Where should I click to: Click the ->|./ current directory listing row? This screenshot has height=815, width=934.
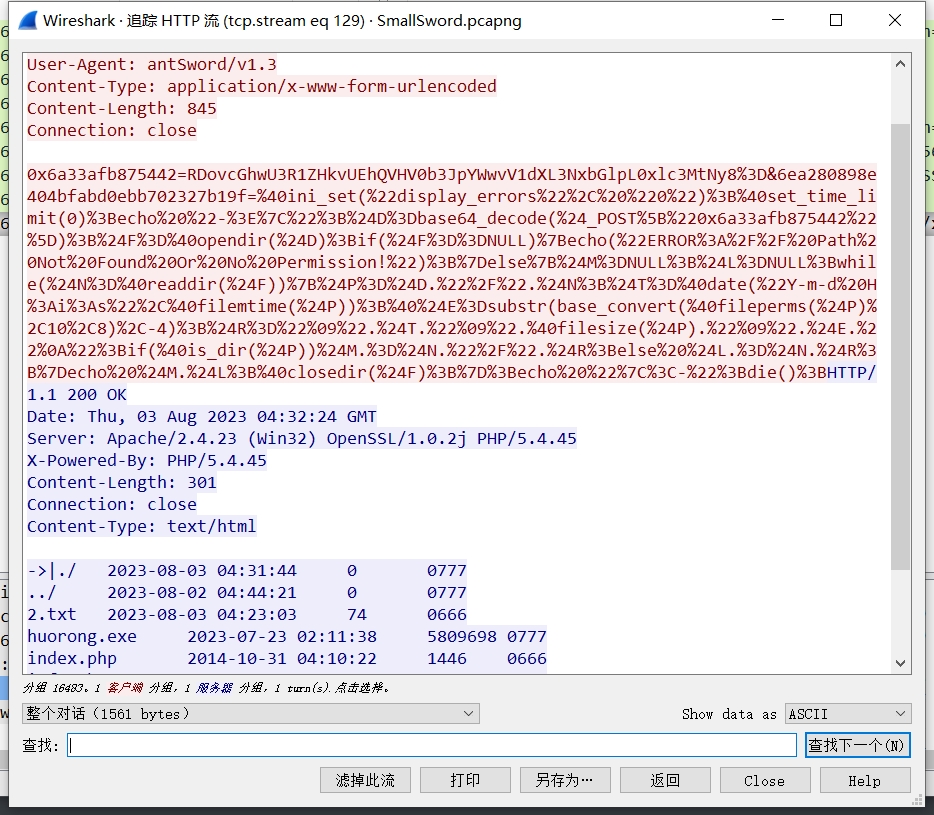click(x=247, y=570)
